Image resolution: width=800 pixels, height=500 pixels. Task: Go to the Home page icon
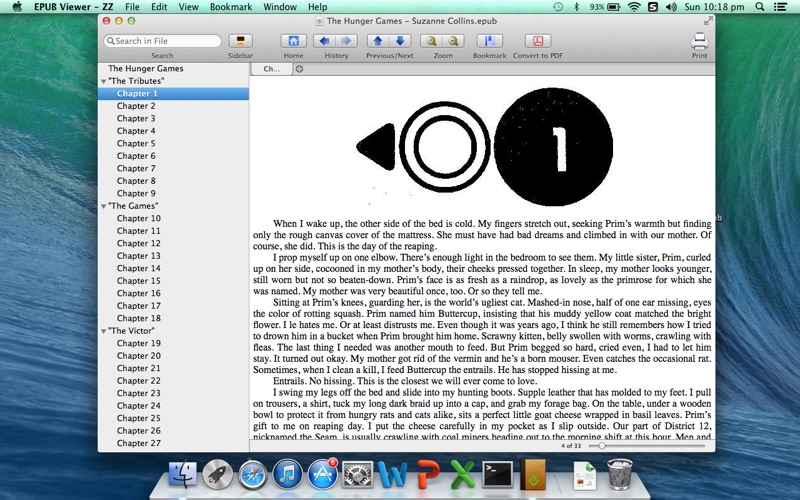(293, 41)
